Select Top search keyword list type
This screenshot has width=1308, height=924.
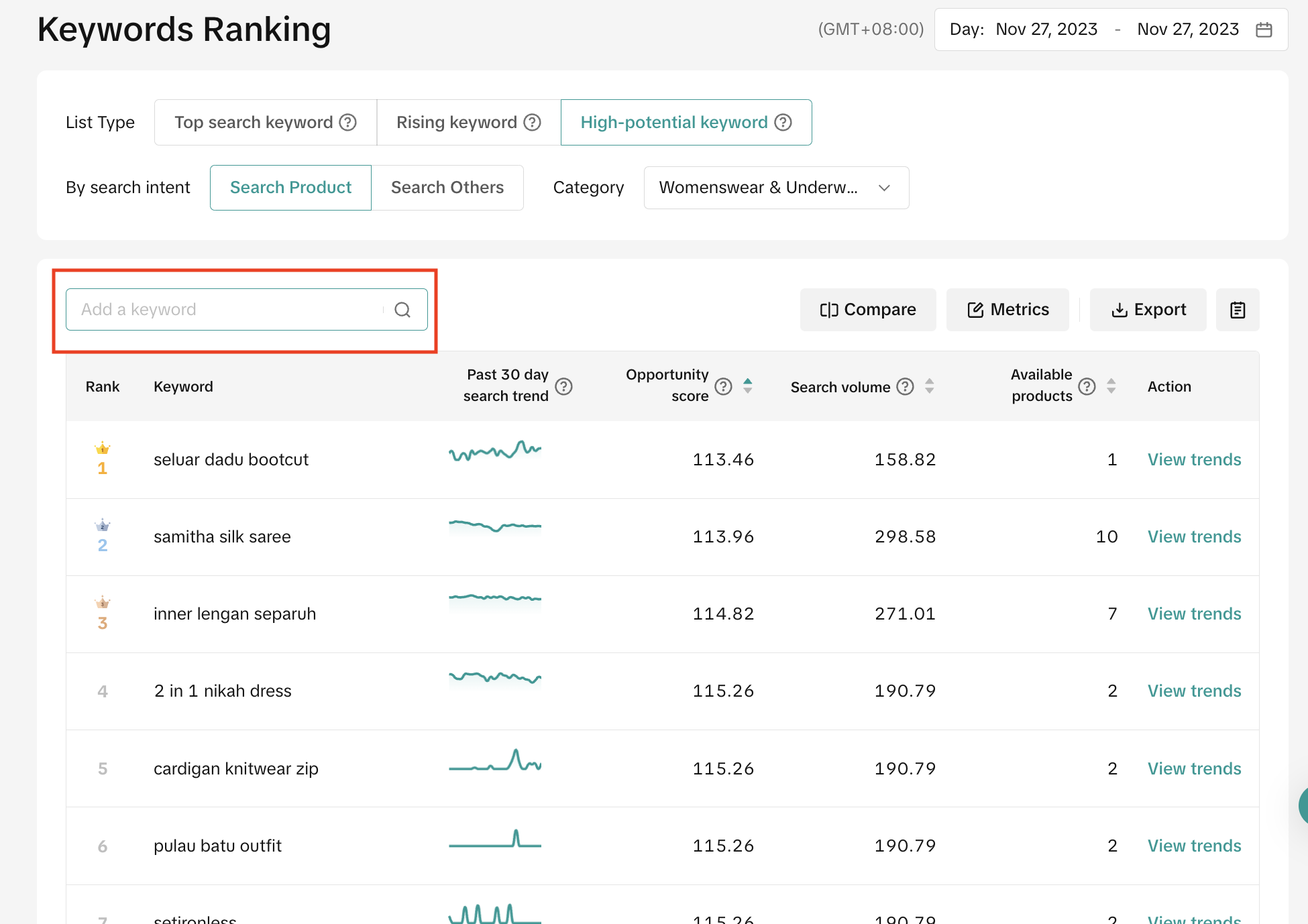[266, 122]
